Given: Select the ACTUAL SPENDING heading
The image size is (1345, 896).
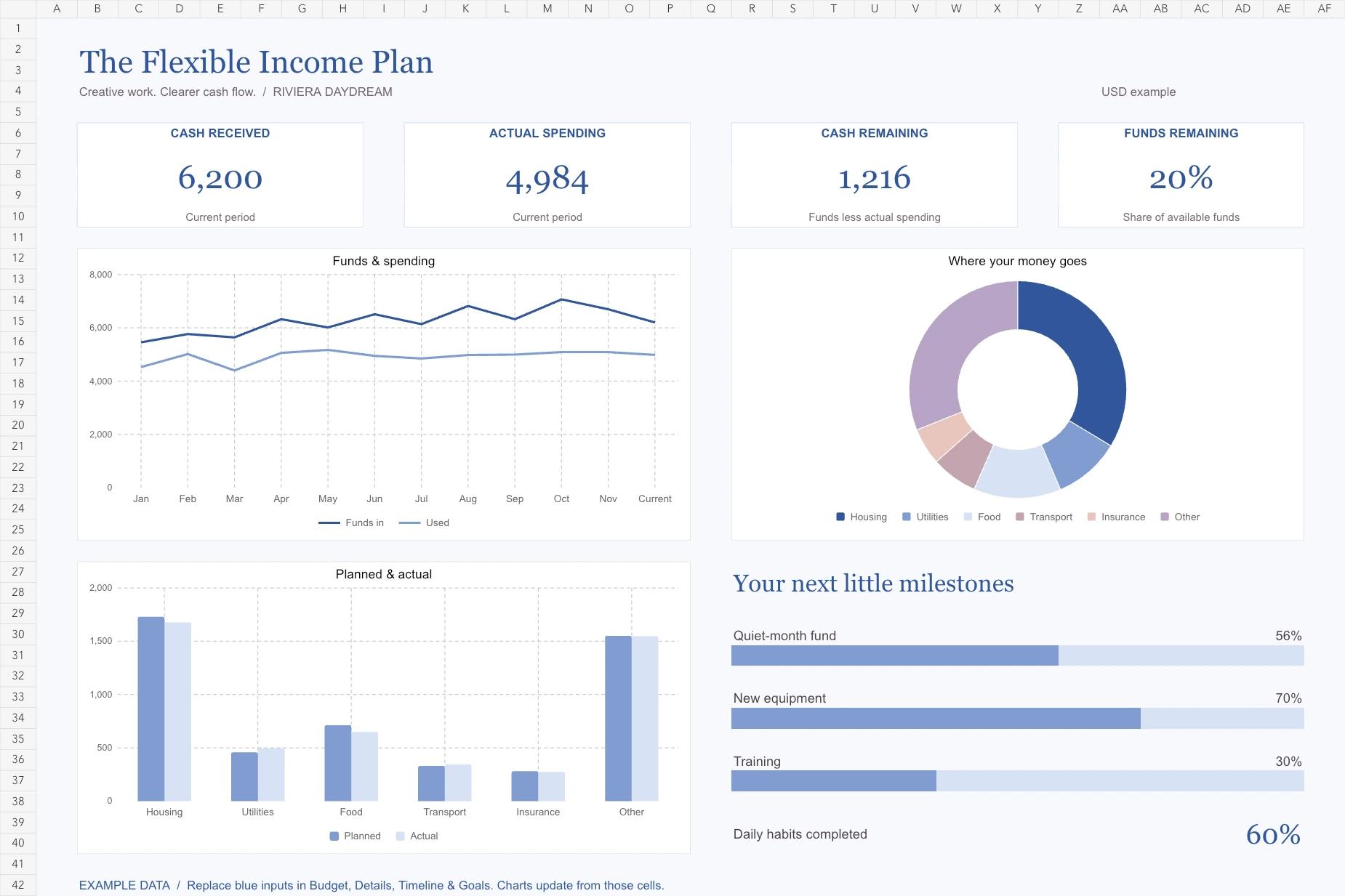Looking at the screenshot, I should click(547, 133).
